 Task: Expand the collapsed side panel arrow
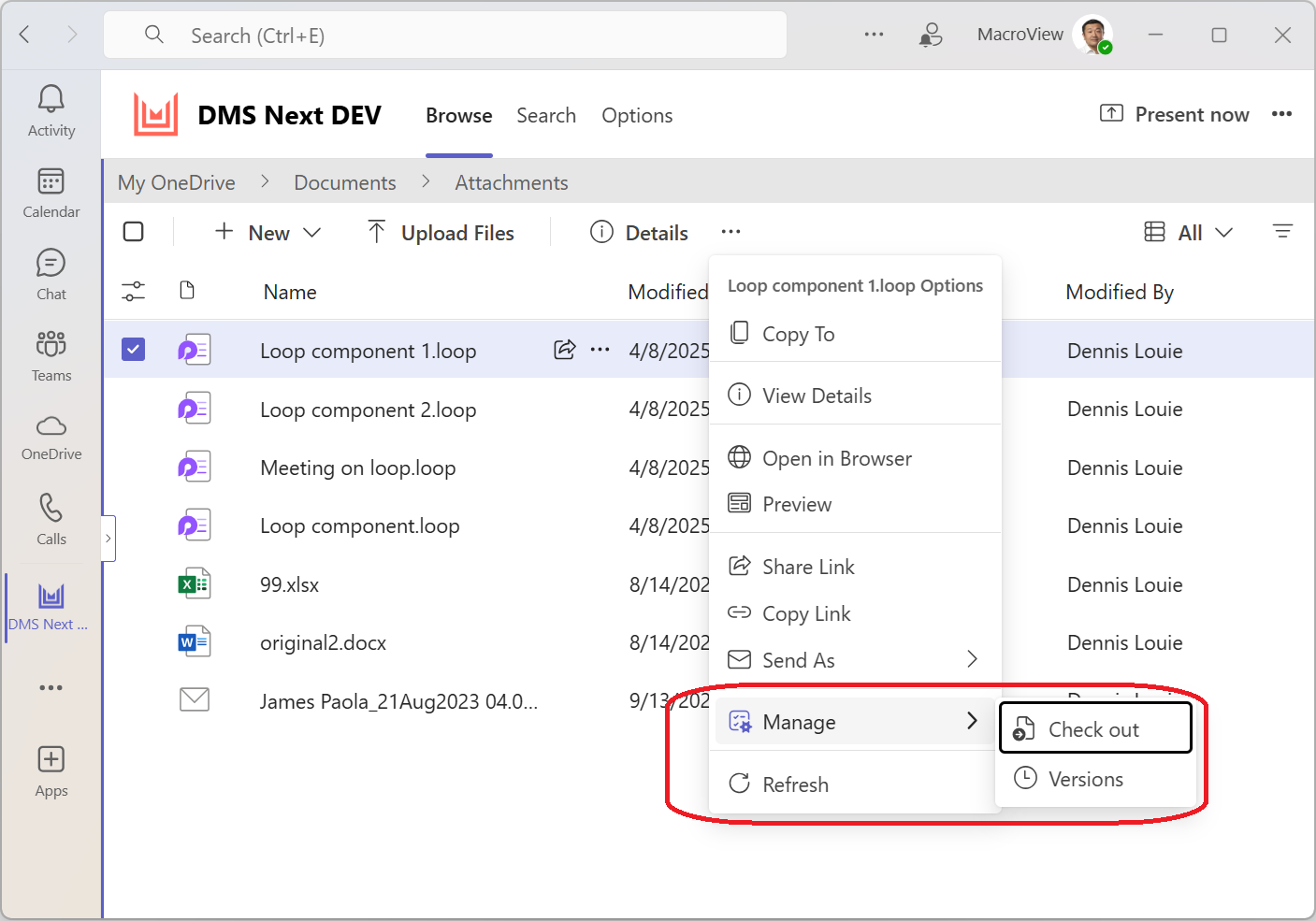(x=108, y=539)
